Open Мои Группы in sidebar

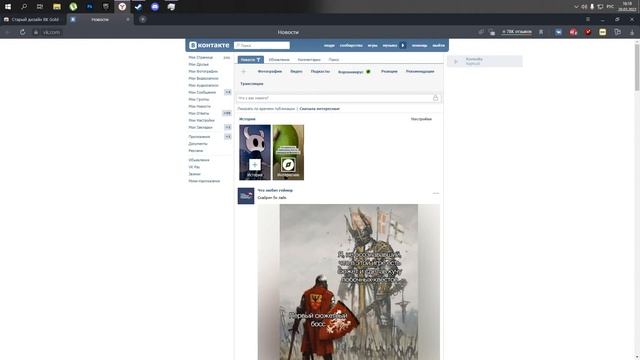(x=199, y=99)
